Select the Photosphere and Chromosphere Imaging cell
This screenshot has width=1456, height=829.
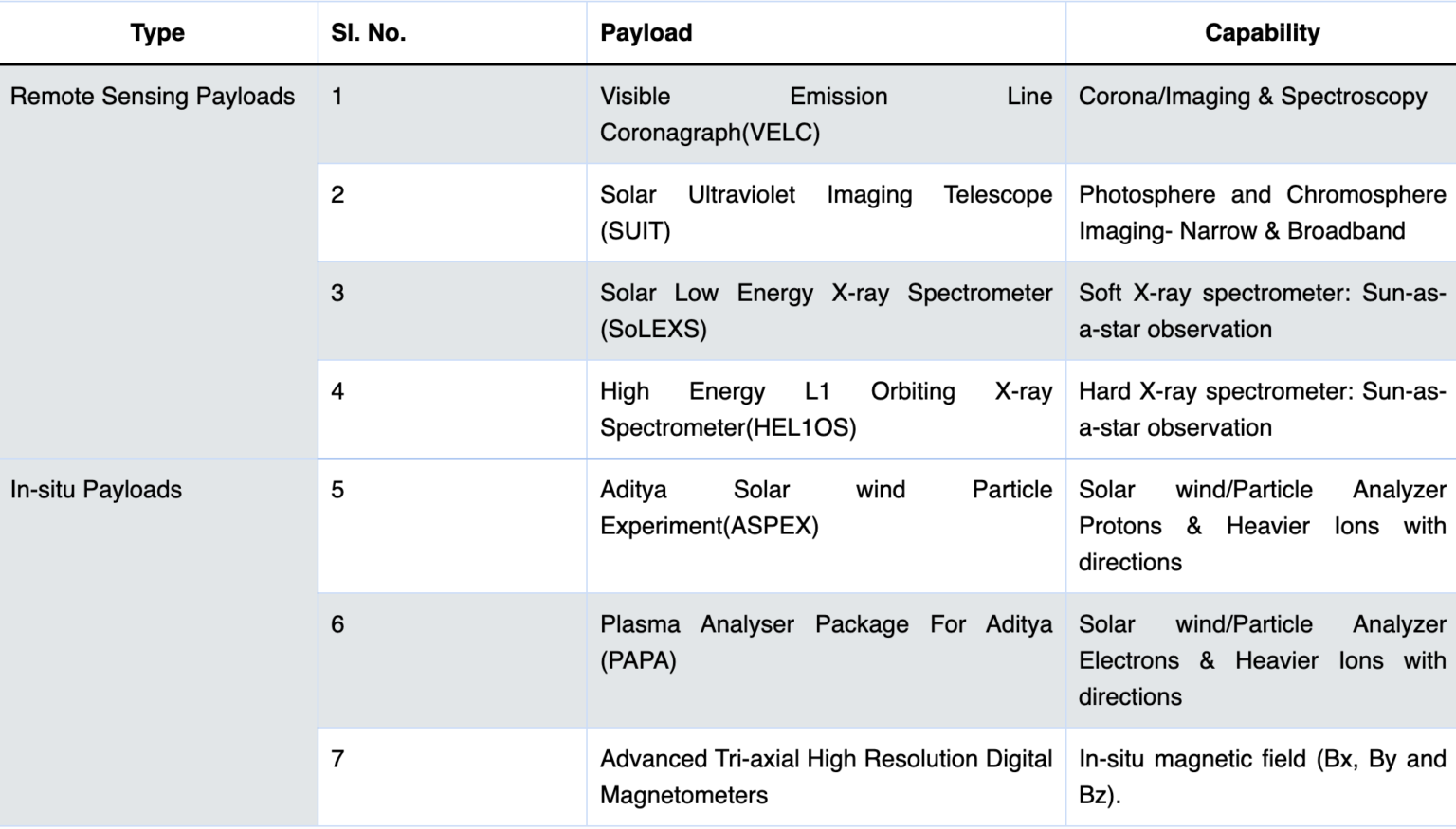(1262, 213)
